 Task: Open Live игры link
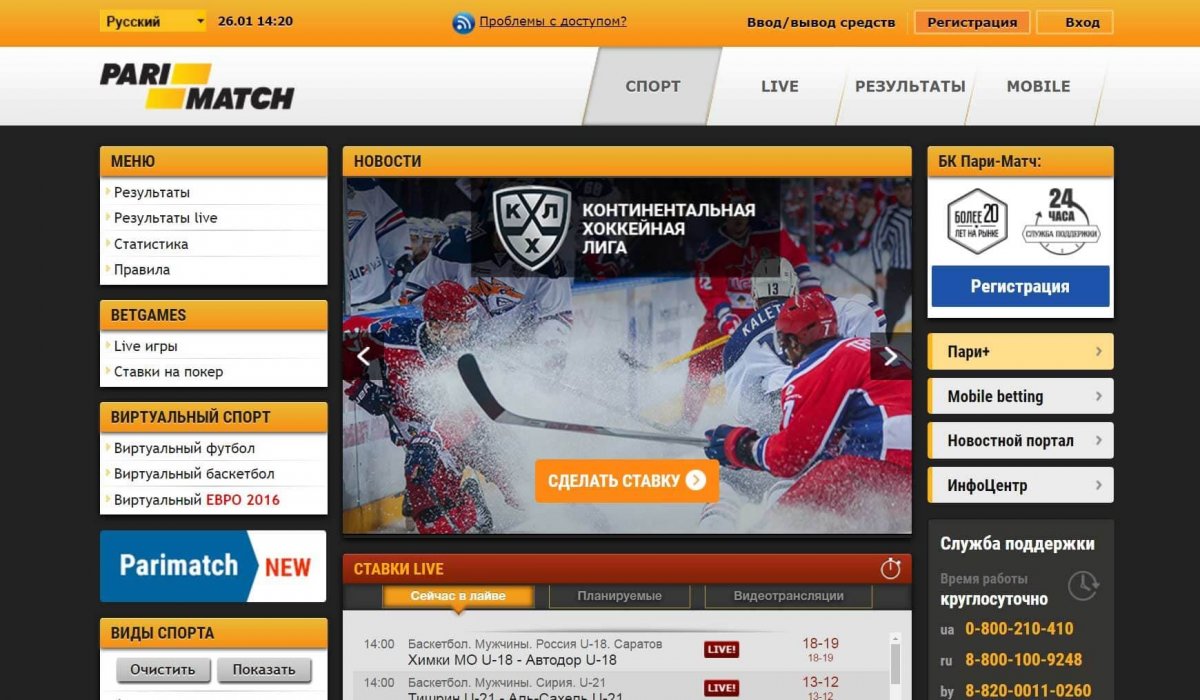click(146, 346)
